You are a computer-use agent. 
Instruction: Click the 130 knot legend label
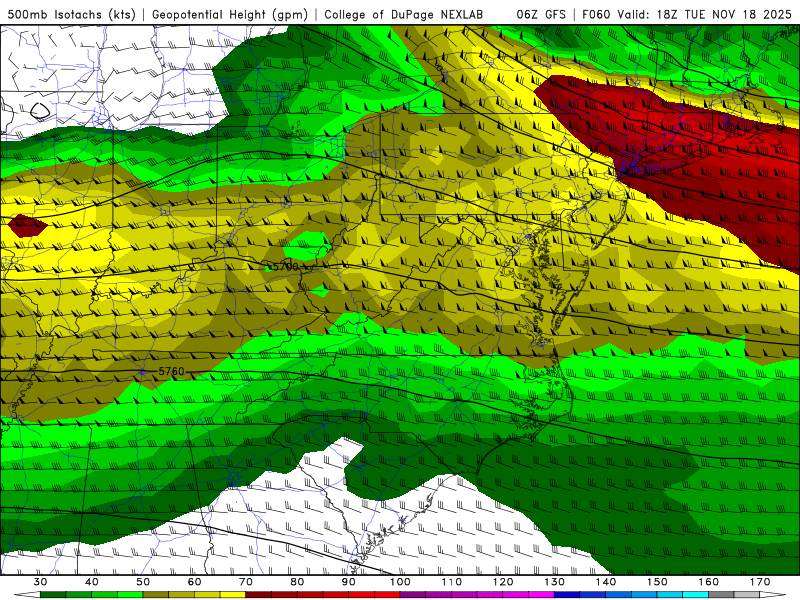pos(555,582)
